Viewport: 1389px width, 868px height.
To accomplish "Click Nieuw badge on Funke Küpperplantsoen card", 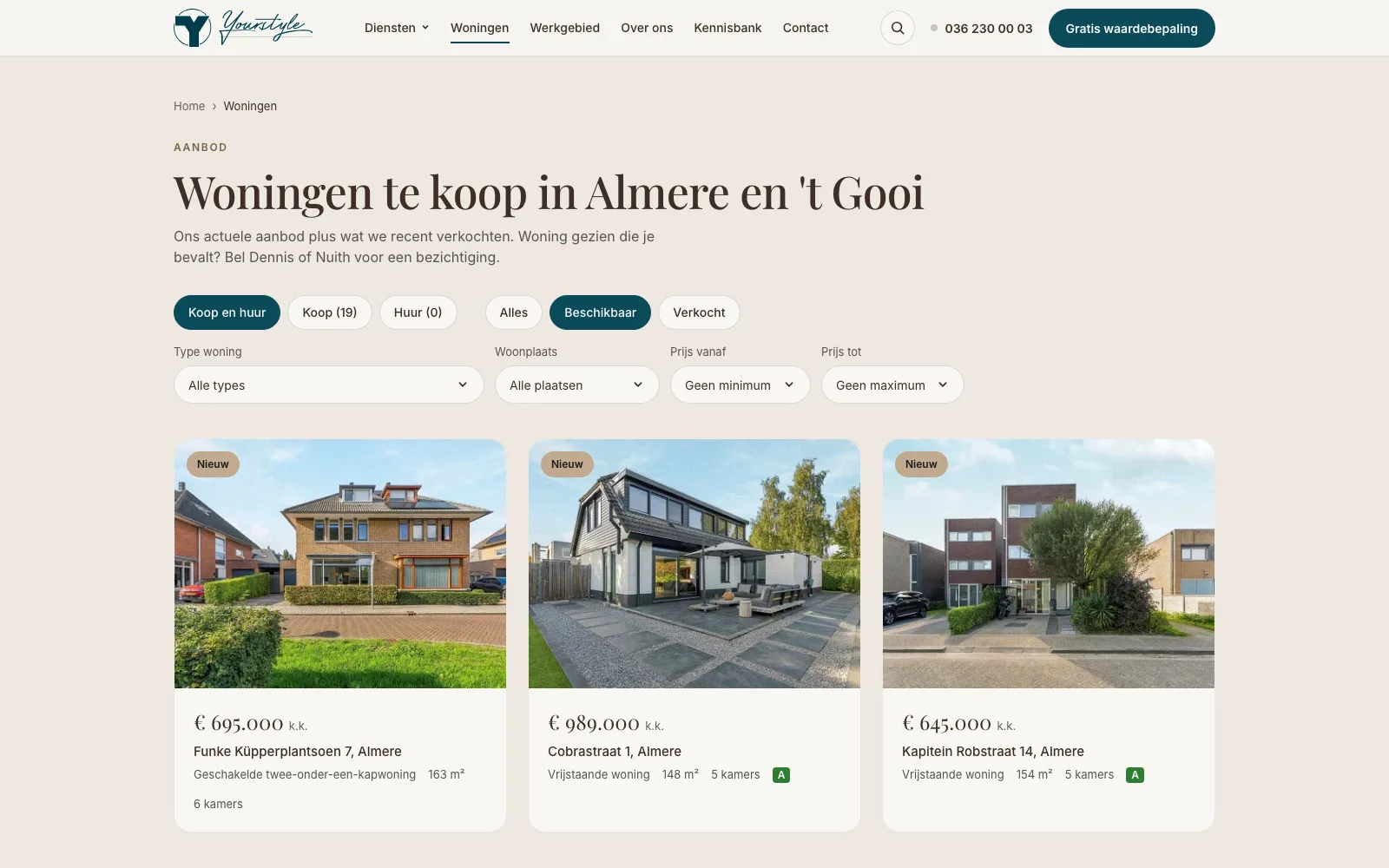I will [213, 464].
